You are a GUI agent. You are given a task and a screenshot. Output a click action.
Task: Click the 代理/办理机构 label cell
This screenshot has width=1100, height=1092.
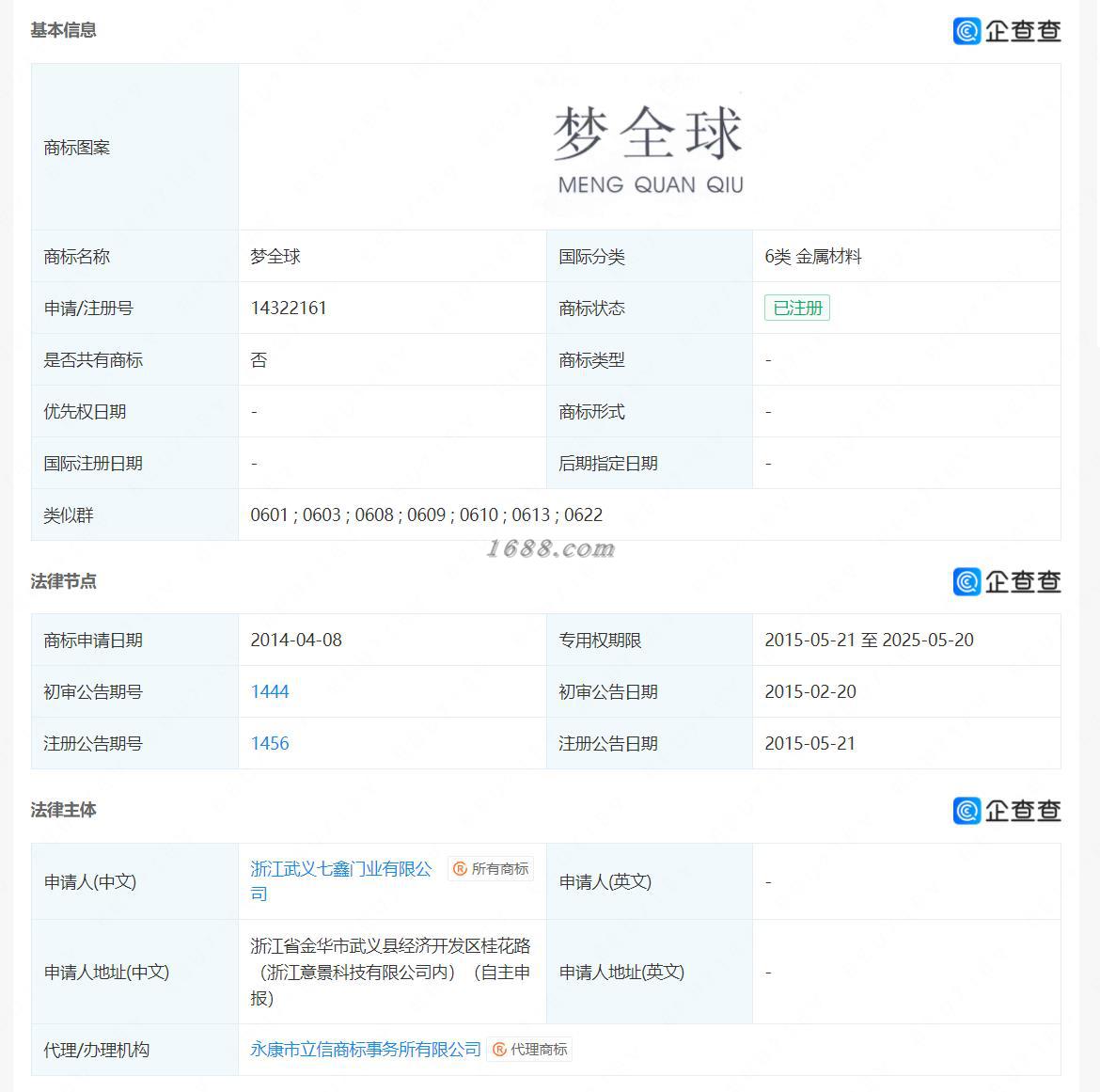(134, 1049)
